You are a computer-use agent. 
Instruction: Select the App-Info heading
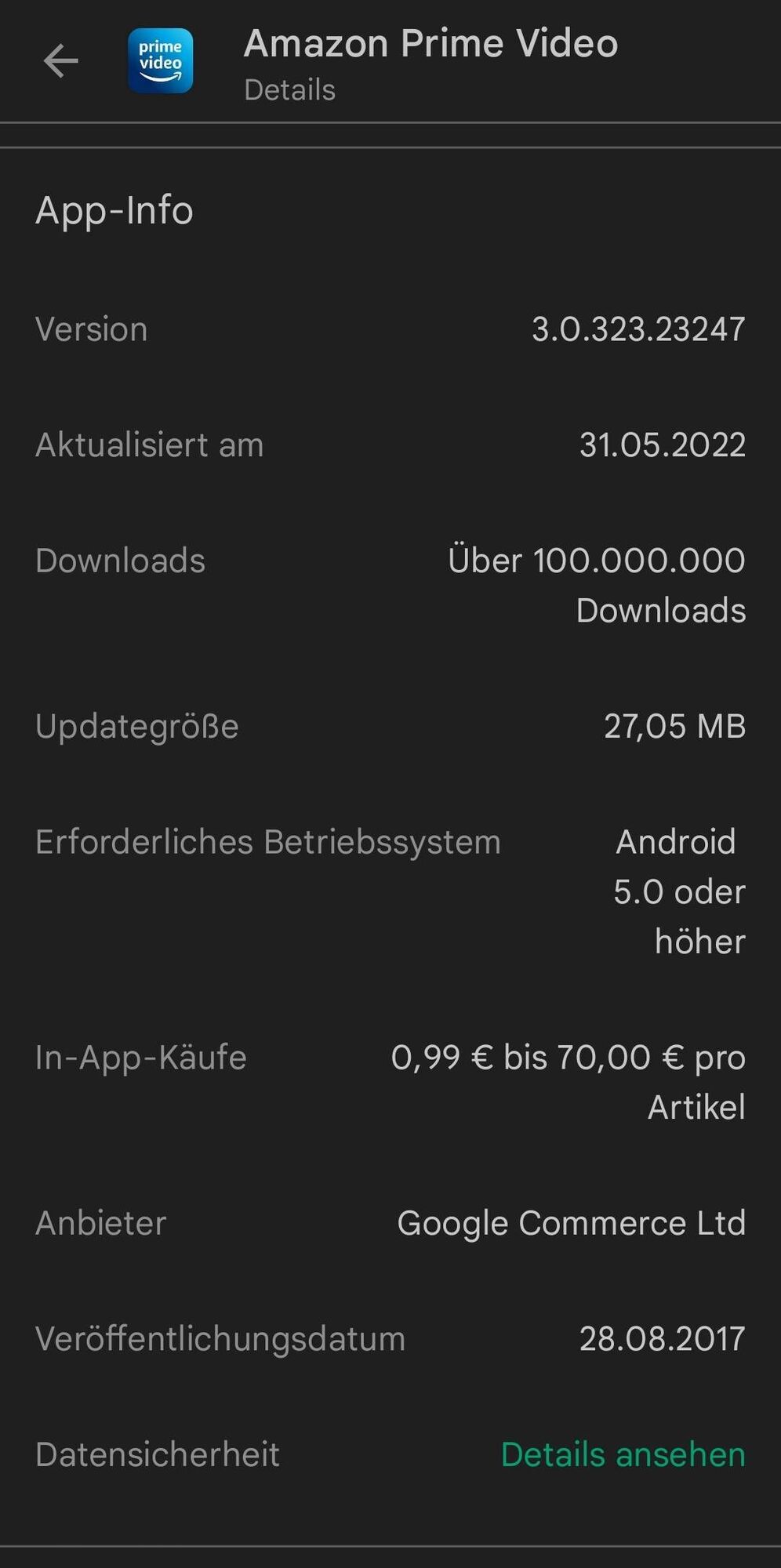tap(114, 210)
